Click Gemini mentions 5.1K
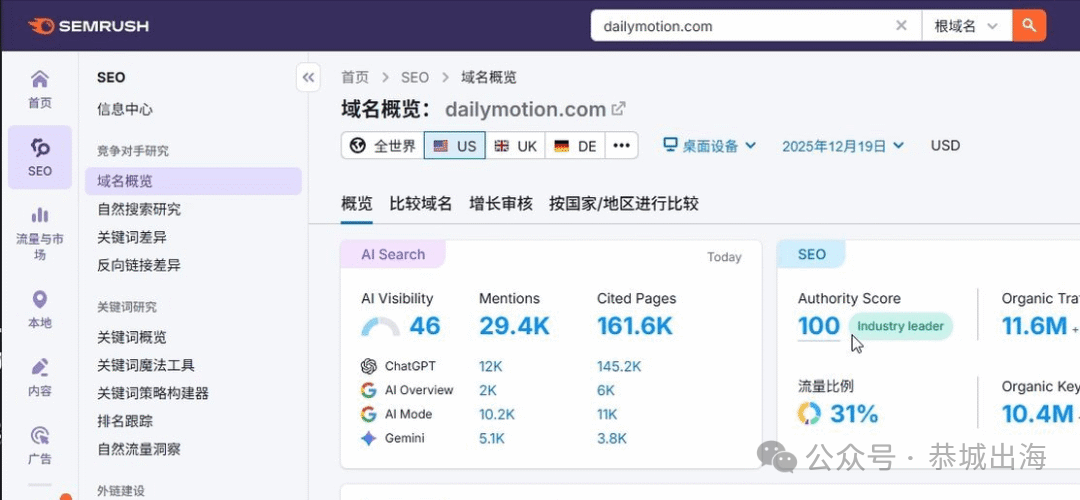This screenshot has width=1080, height=500. tap(492, 438)
